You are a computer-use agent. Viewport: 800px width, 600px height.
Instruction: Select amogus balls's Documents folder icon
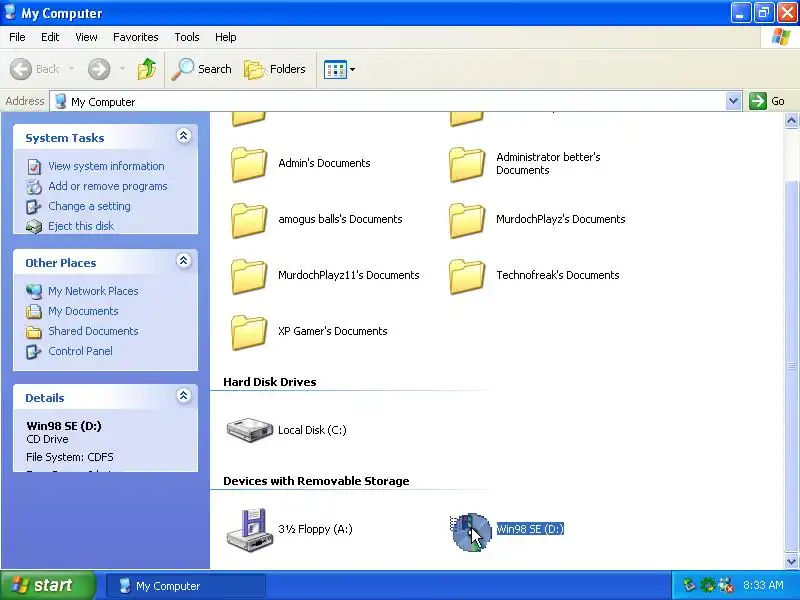249,220
